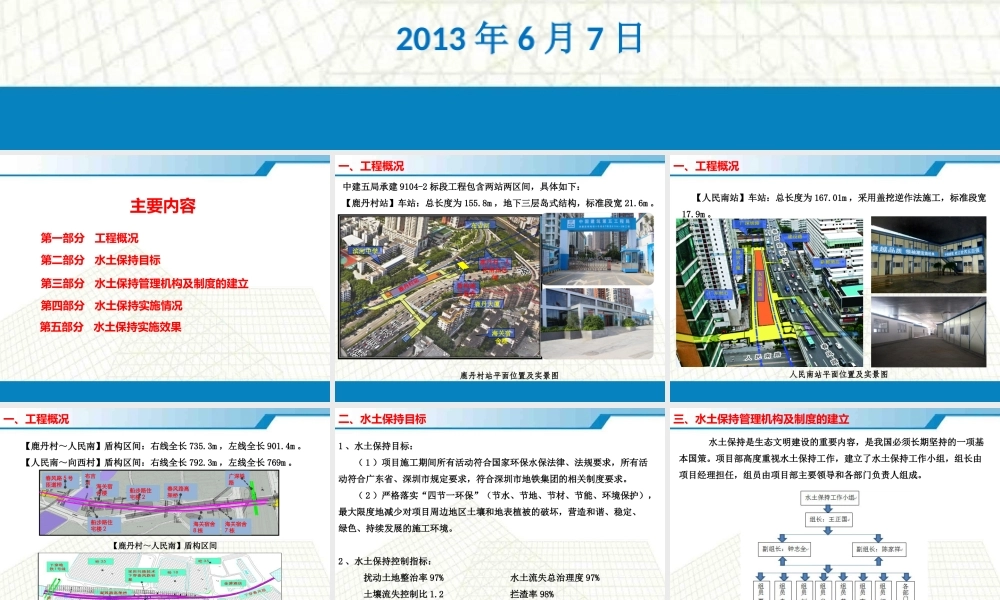The height and width of the screenshot is (600, 1000).
Task: Select the "水土保持工作小组" org chart box
Action: click(830, 498)
